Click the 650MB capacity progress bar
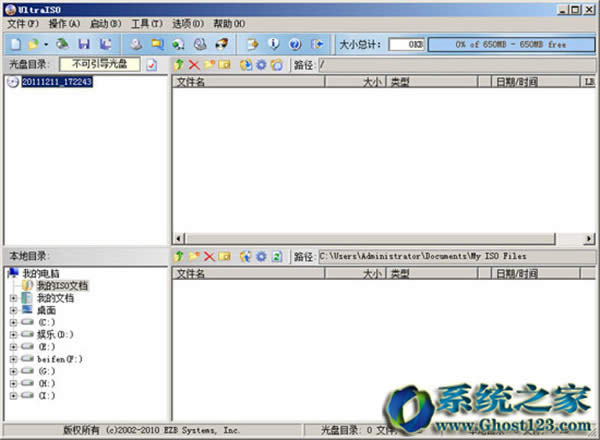Viewport: 600px width, 440px height. click(511, 44)
